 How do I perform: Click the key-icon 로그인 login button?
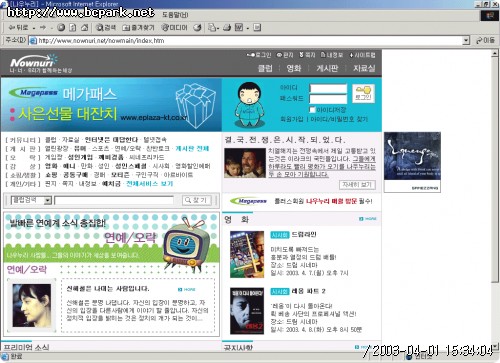tap(363, 93)
